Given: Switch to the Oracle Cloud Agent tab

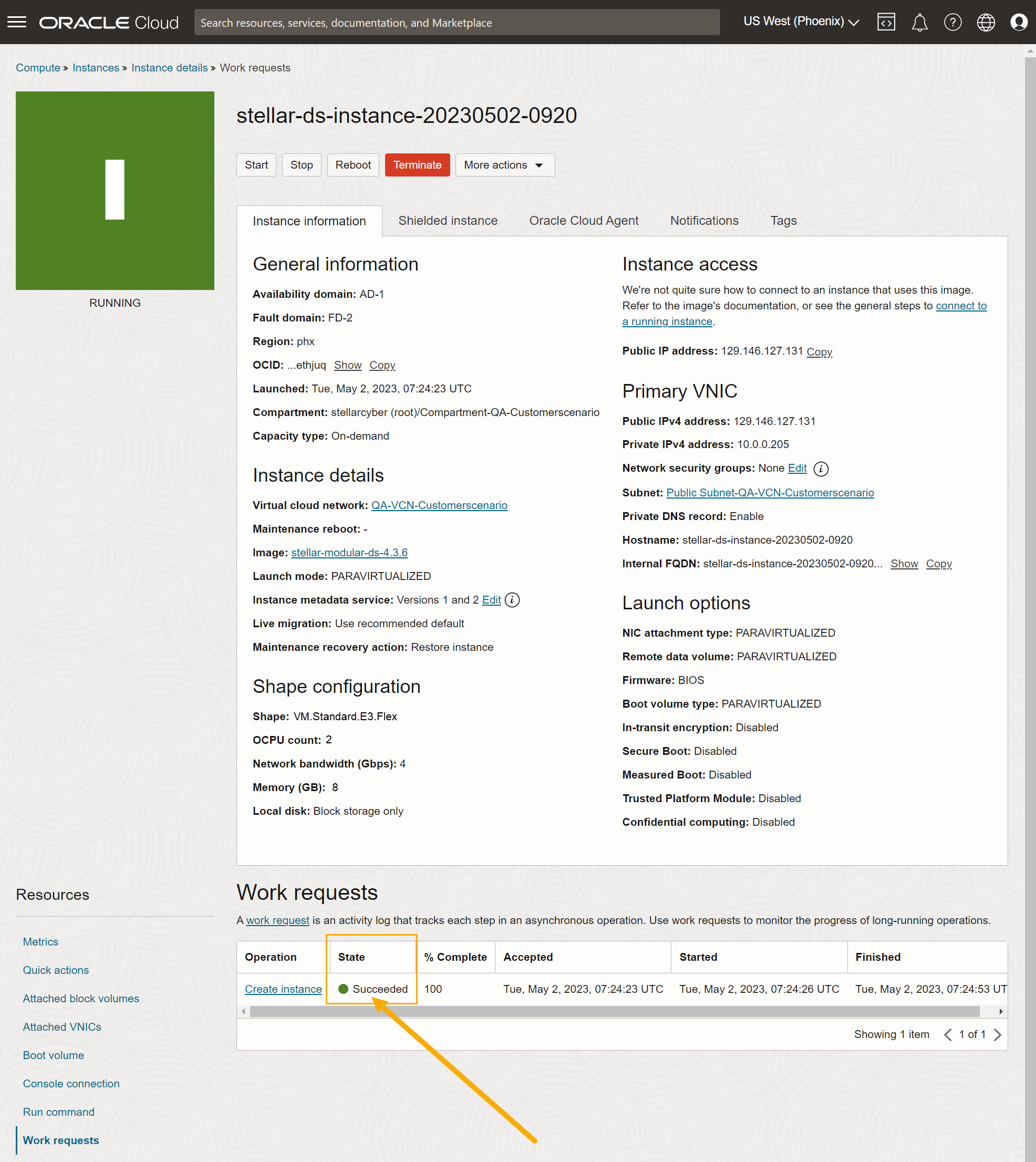Looking at the screenshot, I should pyautogui.click(x=584, y=221).
